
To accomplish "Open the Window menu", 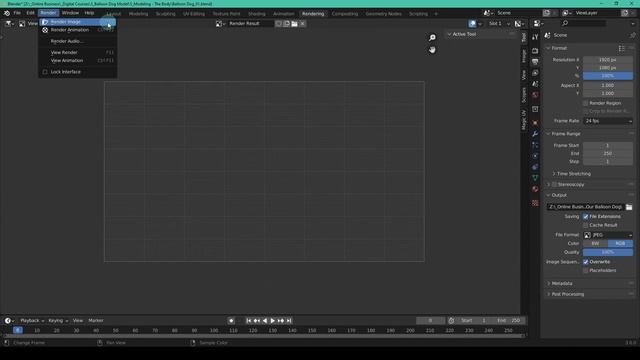I will coord(70,13).
